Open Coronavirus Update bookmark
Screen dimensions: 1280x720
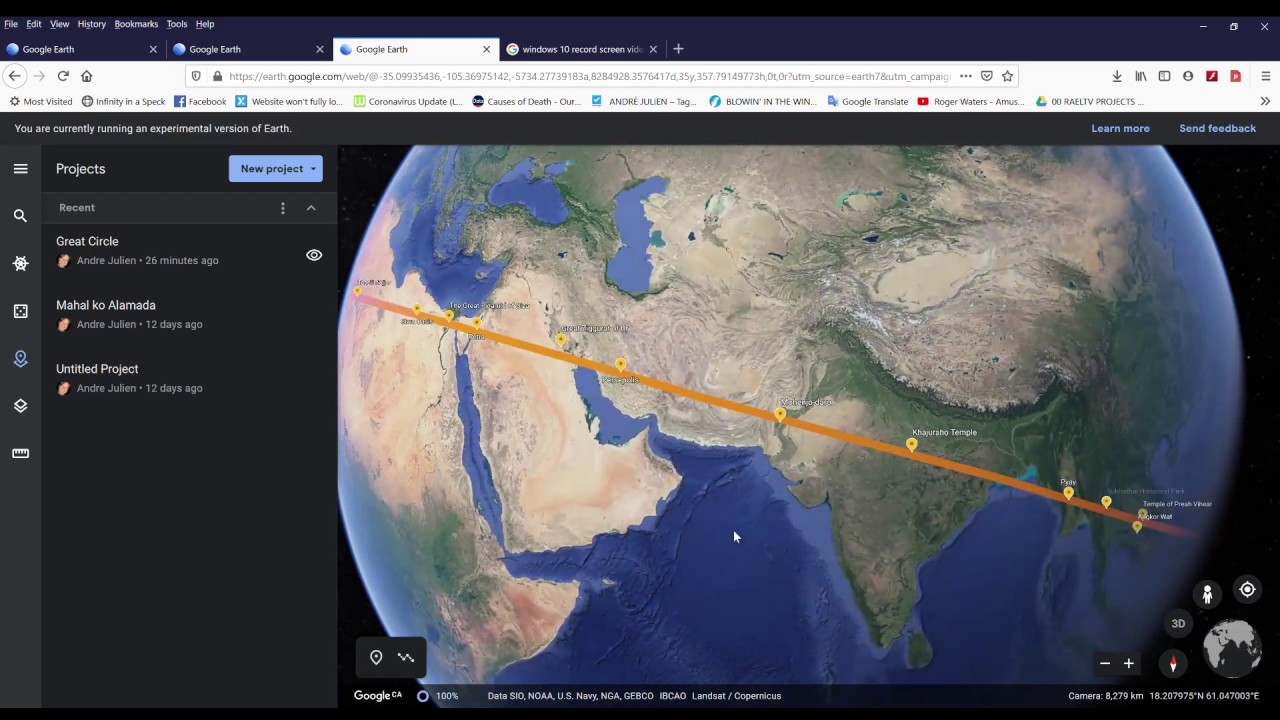point(408,101)
